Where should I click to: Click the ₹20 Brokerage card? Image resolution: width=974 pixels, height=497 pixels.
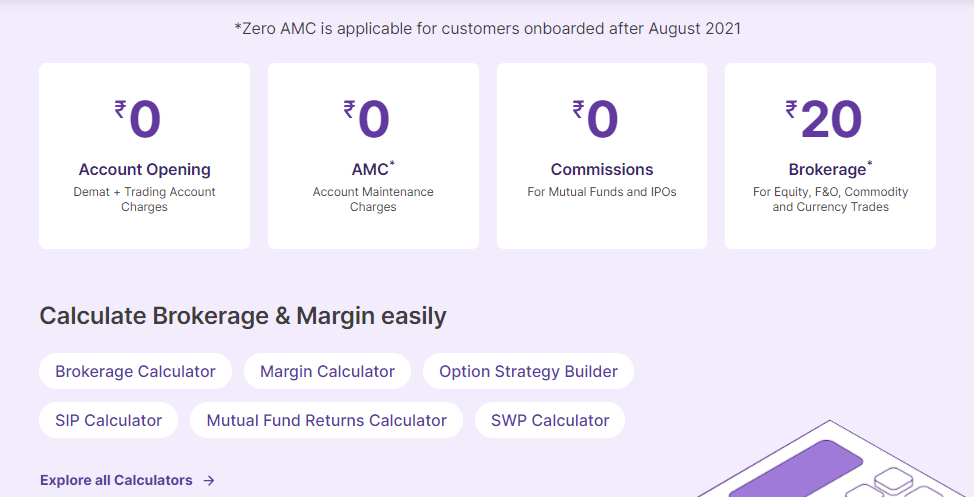click(x=831, y=156)
